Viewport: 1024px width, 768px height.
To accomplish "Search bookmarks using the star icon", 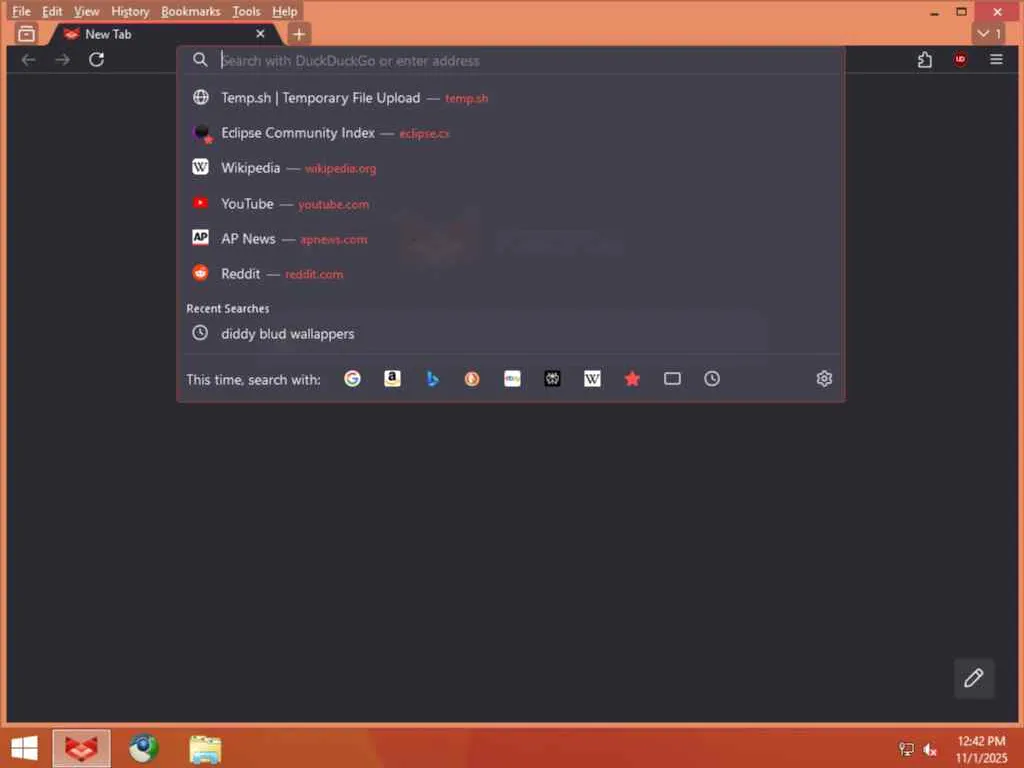I will (x=632, y=379).
